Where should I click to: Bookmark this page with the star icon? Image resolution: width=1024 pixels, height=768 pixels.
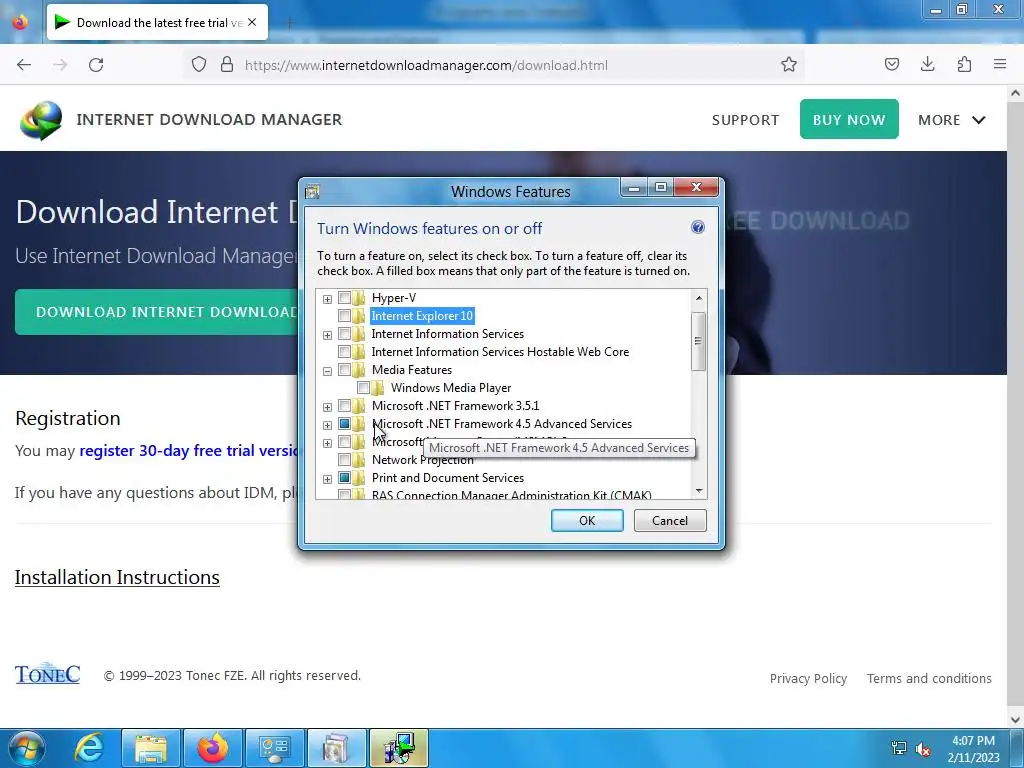click(789, 65)
